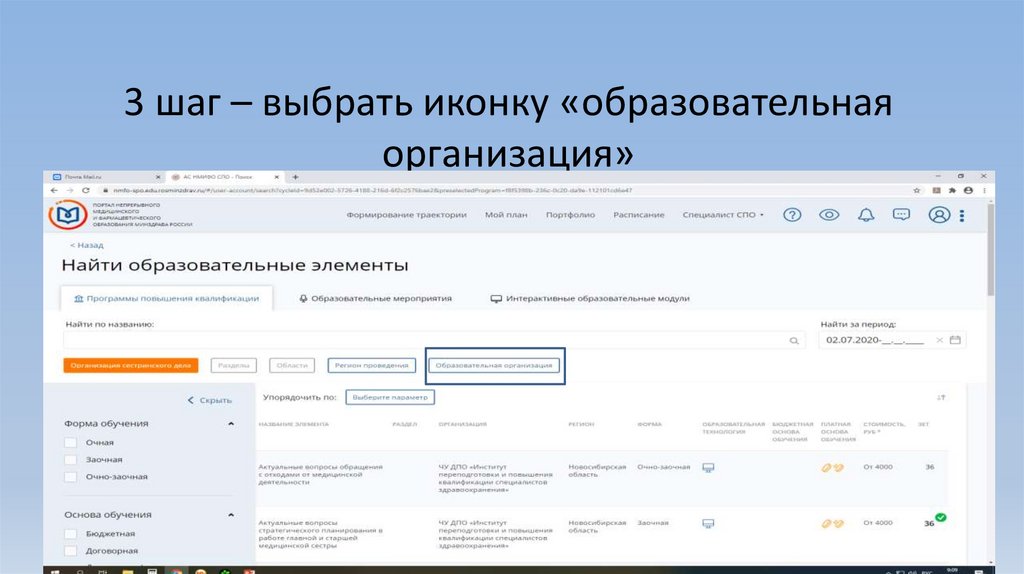Open Формирование траектории menu
The height and width of the screenshot is (574, 1024).
406,215
